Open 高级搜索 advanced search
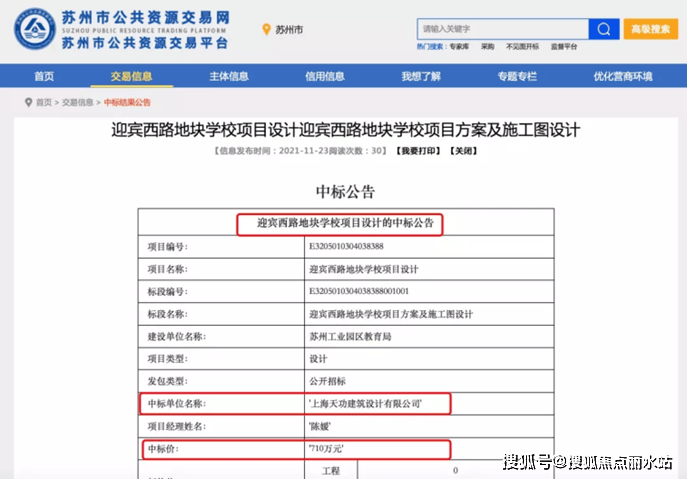The height and width of the screenshot is (479, 687). [651, 29]
